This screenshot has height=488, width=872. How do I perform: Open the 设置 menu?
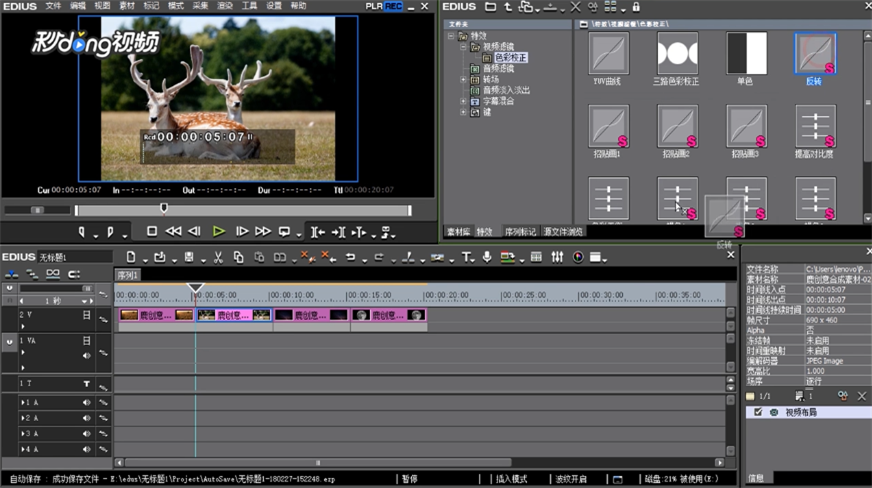pyautogui.click(x=274, y=6)
